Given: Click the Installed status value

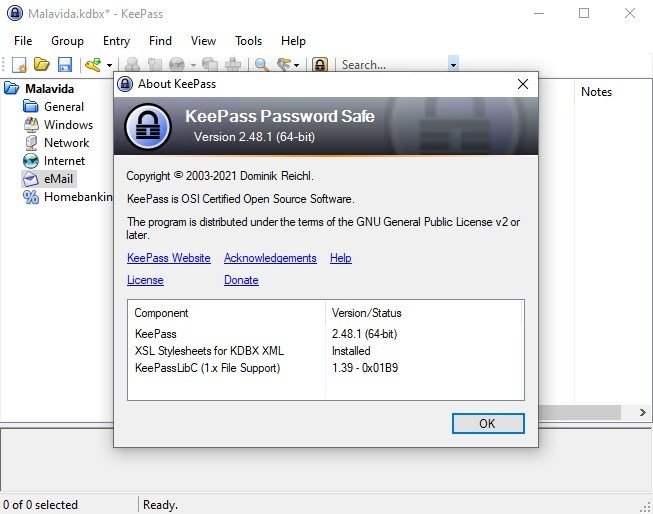Looking at the screenshot, I should [x=351, y=351].
